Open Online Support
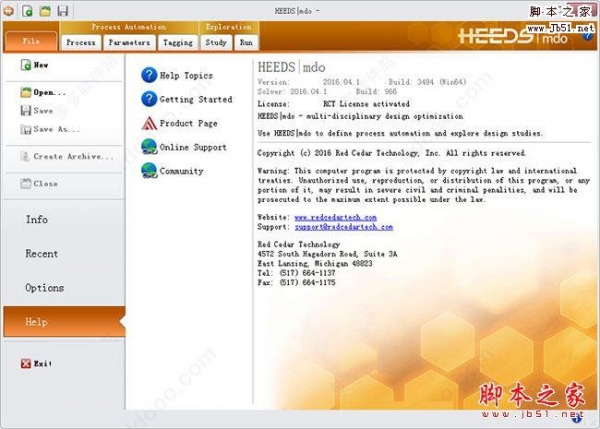 coord(193,147)
